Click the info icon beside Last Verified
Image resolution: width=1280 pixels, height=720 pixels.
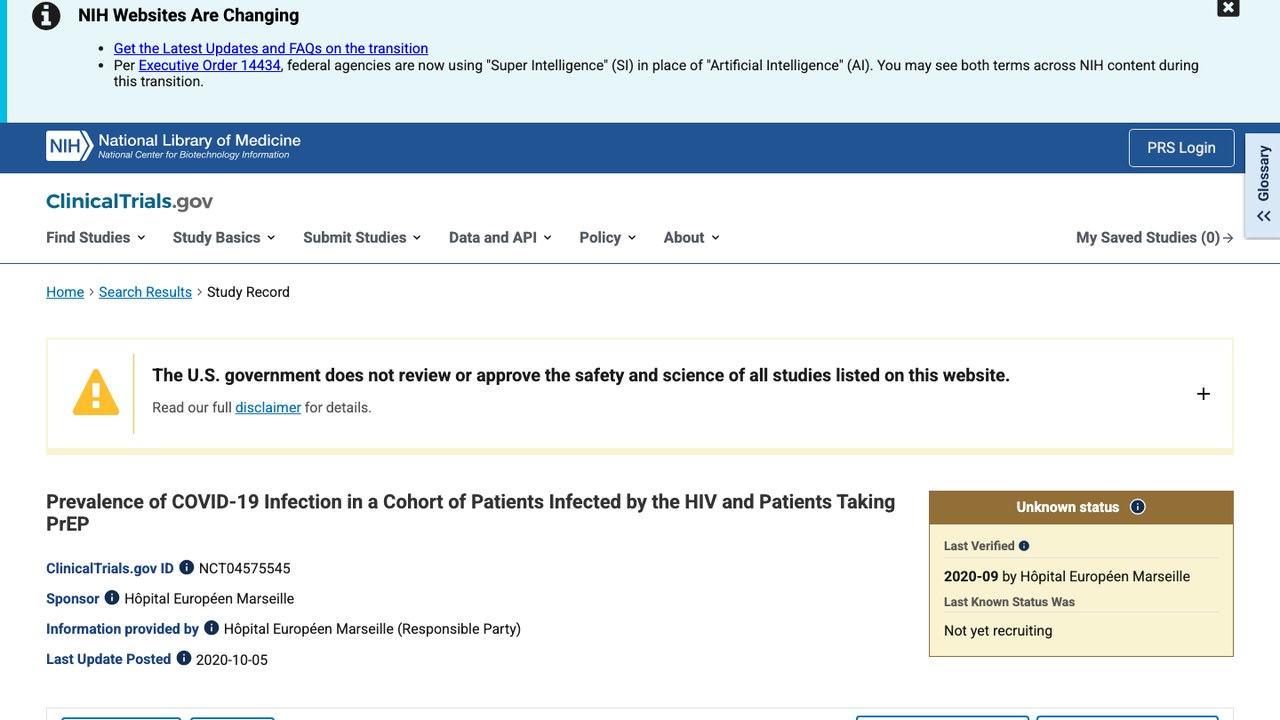[1024, 546]
